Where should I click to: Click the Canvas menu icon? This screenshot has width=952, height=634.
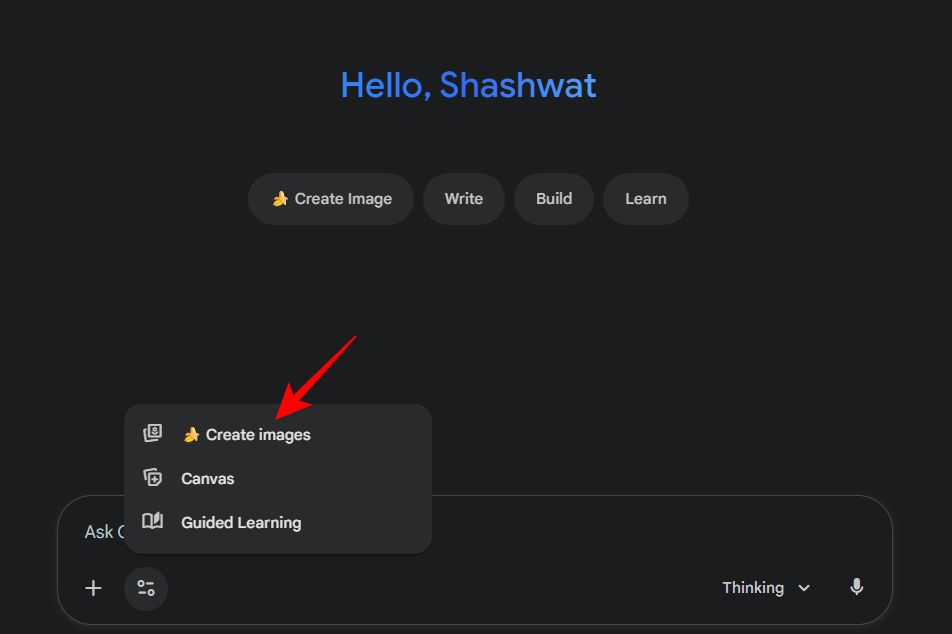point(152,478)
